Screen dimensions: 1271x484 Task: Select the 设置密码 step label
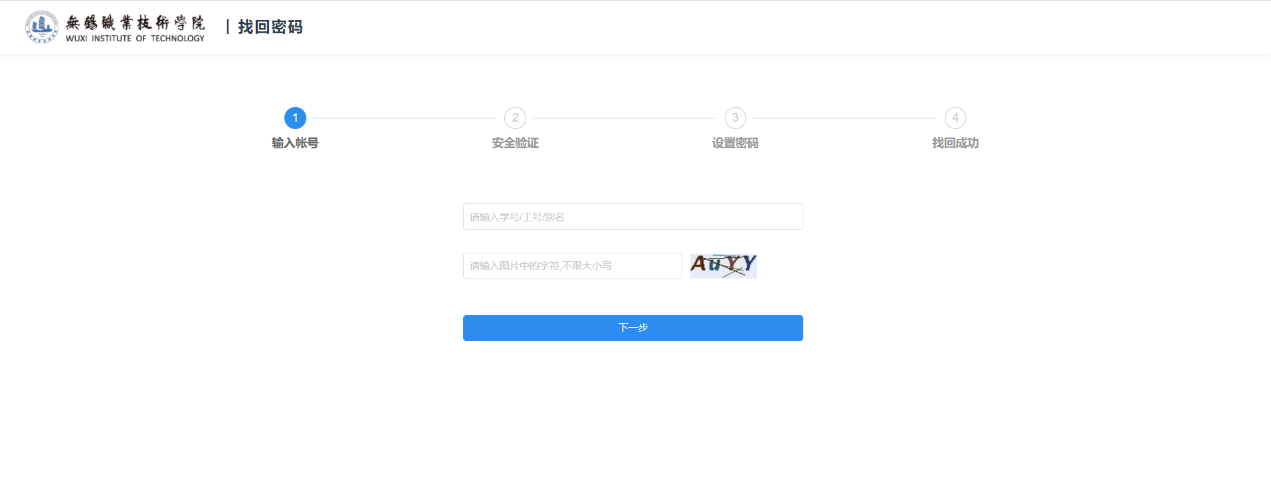[x=735, y=143]
